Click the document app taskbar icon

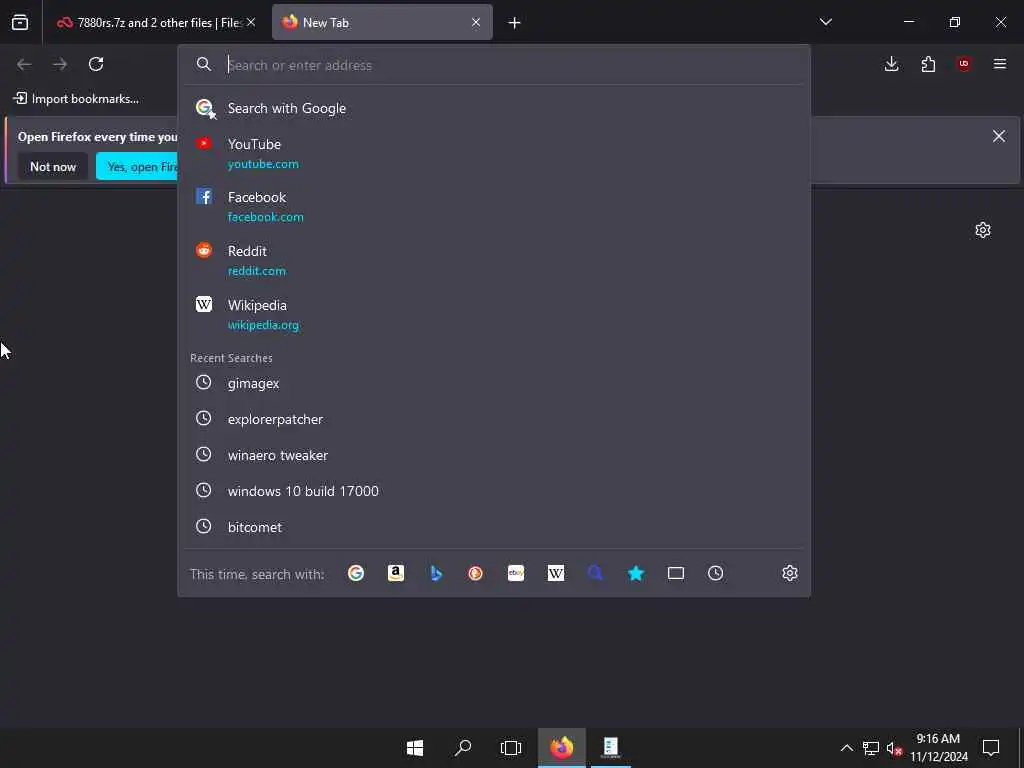pyautogui.click(x=611, y=748)
